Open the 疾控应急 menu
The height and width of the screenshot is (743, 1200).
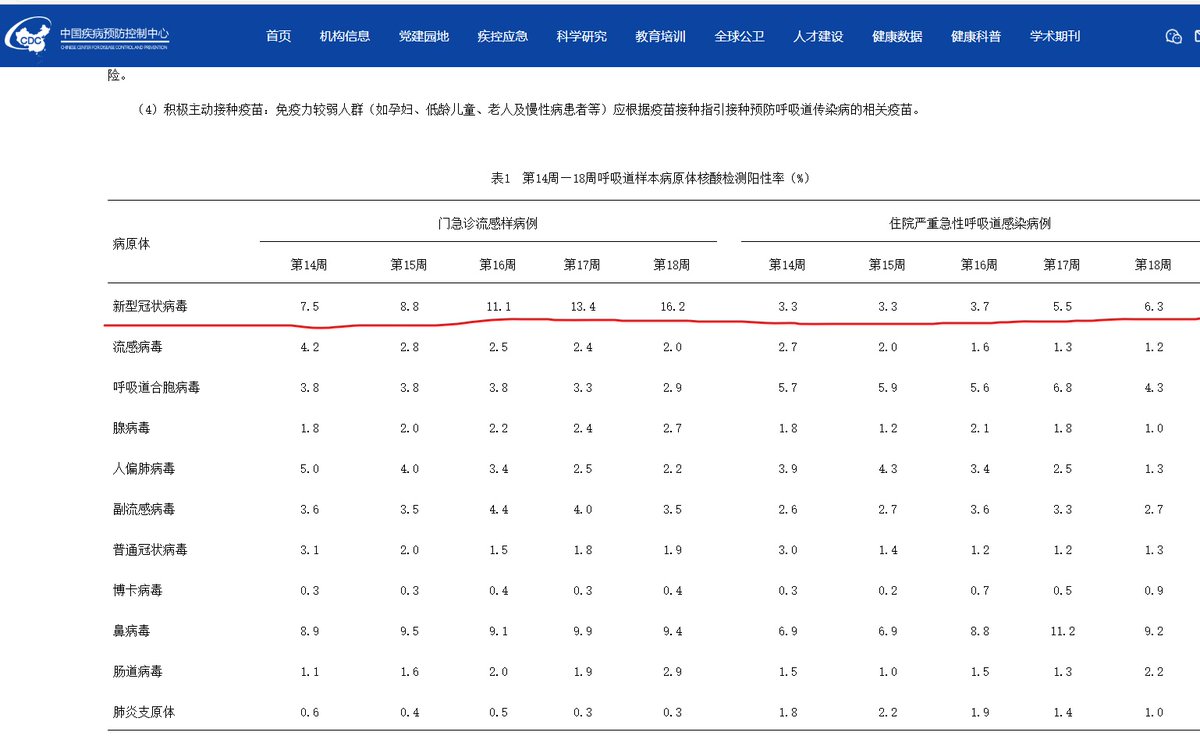tap(503, 36)
